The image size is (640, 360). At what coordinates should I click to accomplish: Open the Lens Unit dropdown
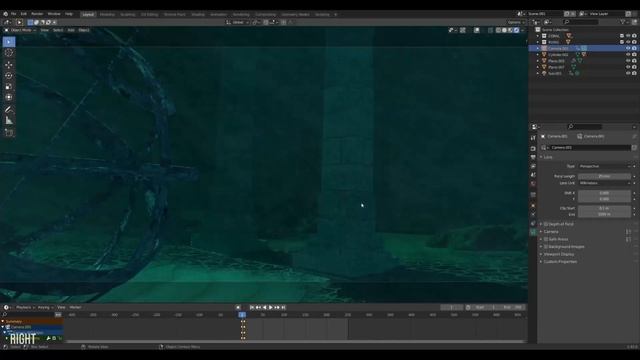coord(604,183)
